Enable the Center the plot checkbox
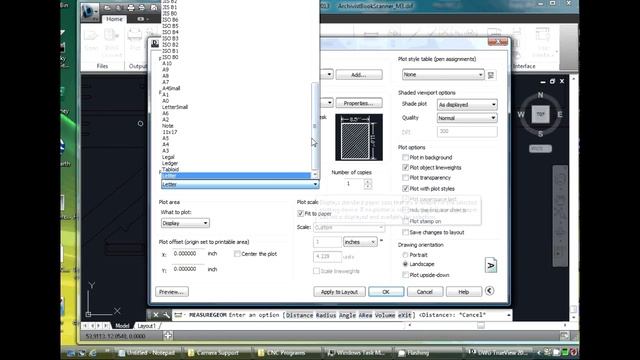Image resolution: width=640 pixels, height=360 pixels. click(237, 254)
